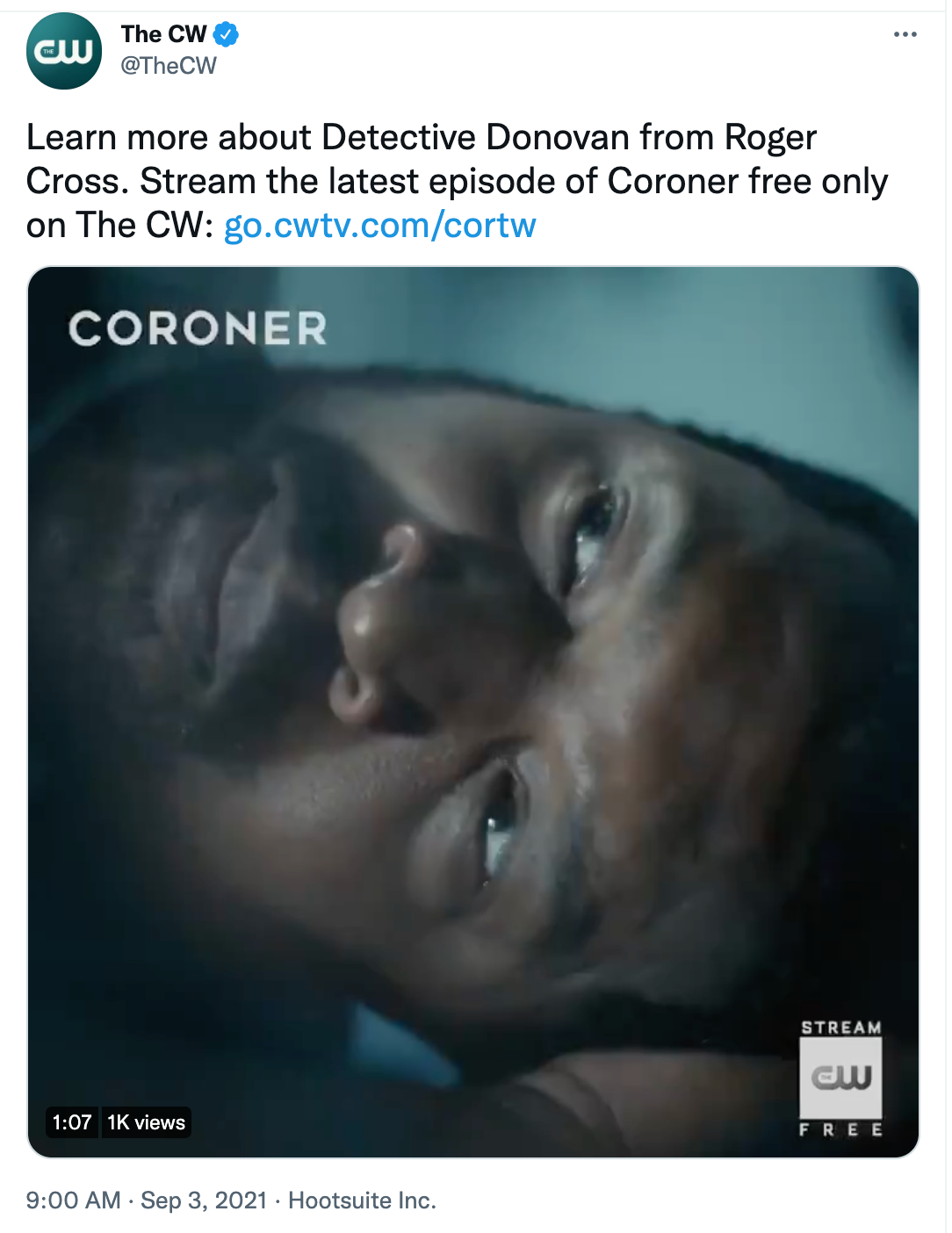Click the CW letters inside the avatar
Image resolution: width=952 pixels, height=1233 pixels.
point(63,52)
